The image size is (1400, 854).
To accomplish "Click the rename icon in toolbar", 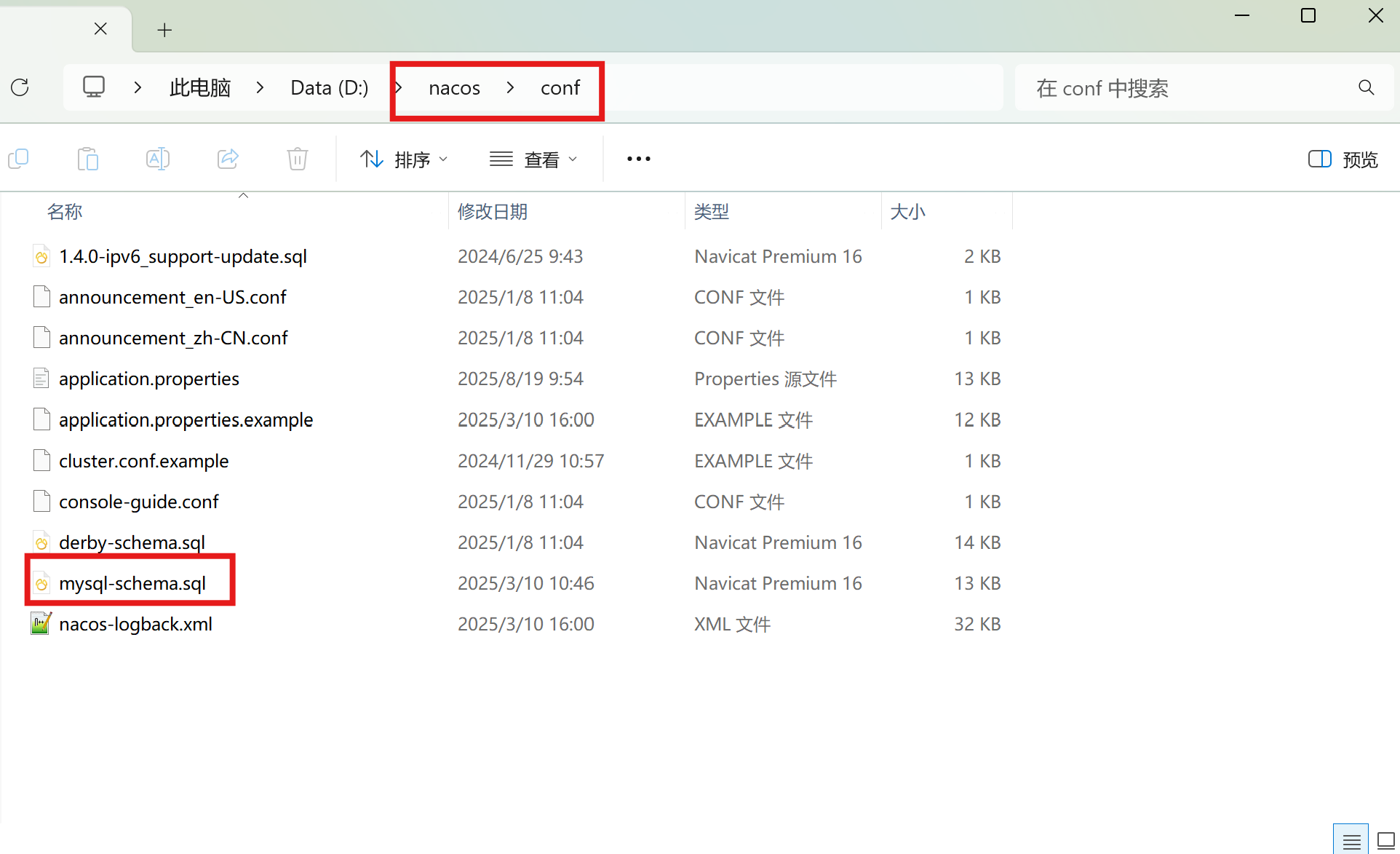I will 158,159.
